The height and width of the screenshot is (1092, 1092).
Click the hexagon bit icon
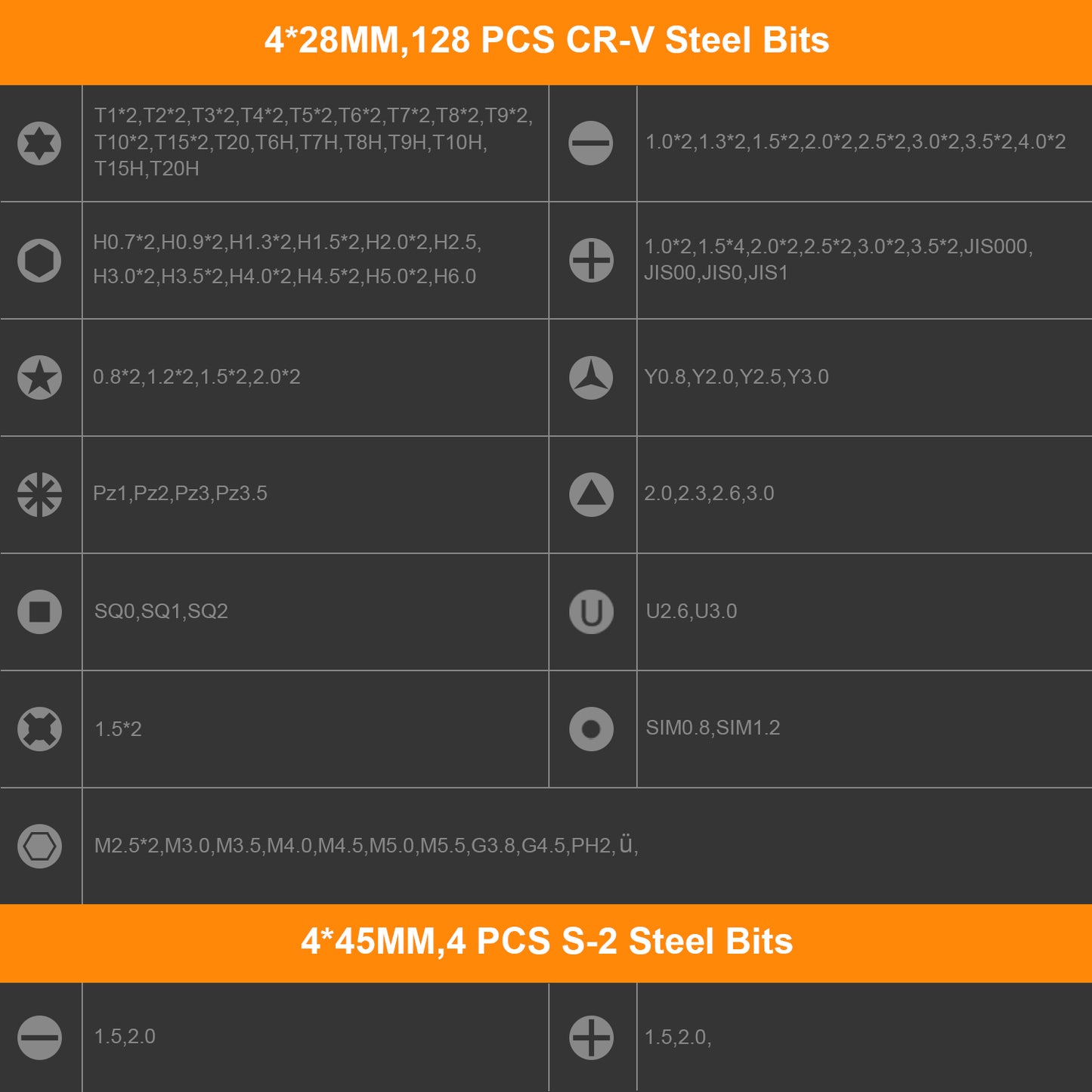point(39,261)
